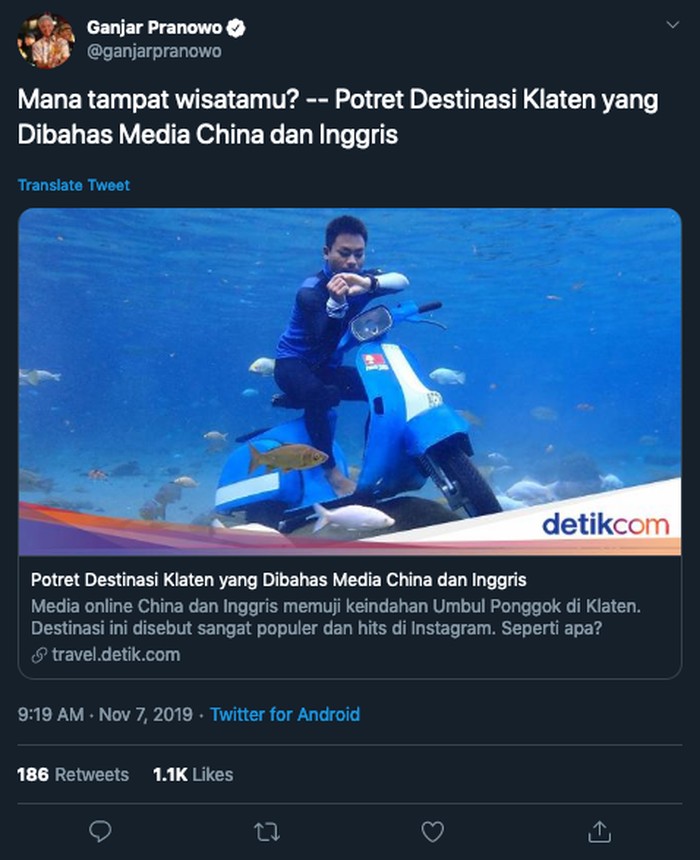This screenshot has height=860, width=700.
Task: Click the detikcom logo on the card image
Action: (606, 525)
